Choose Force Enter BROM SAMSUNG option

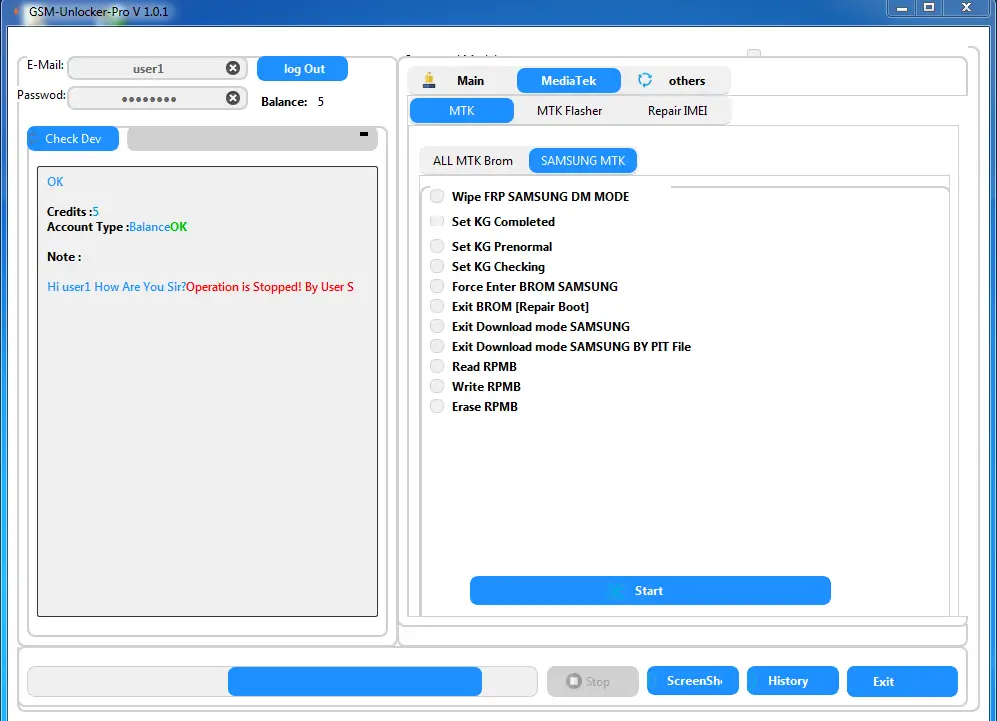coord(437,286)
